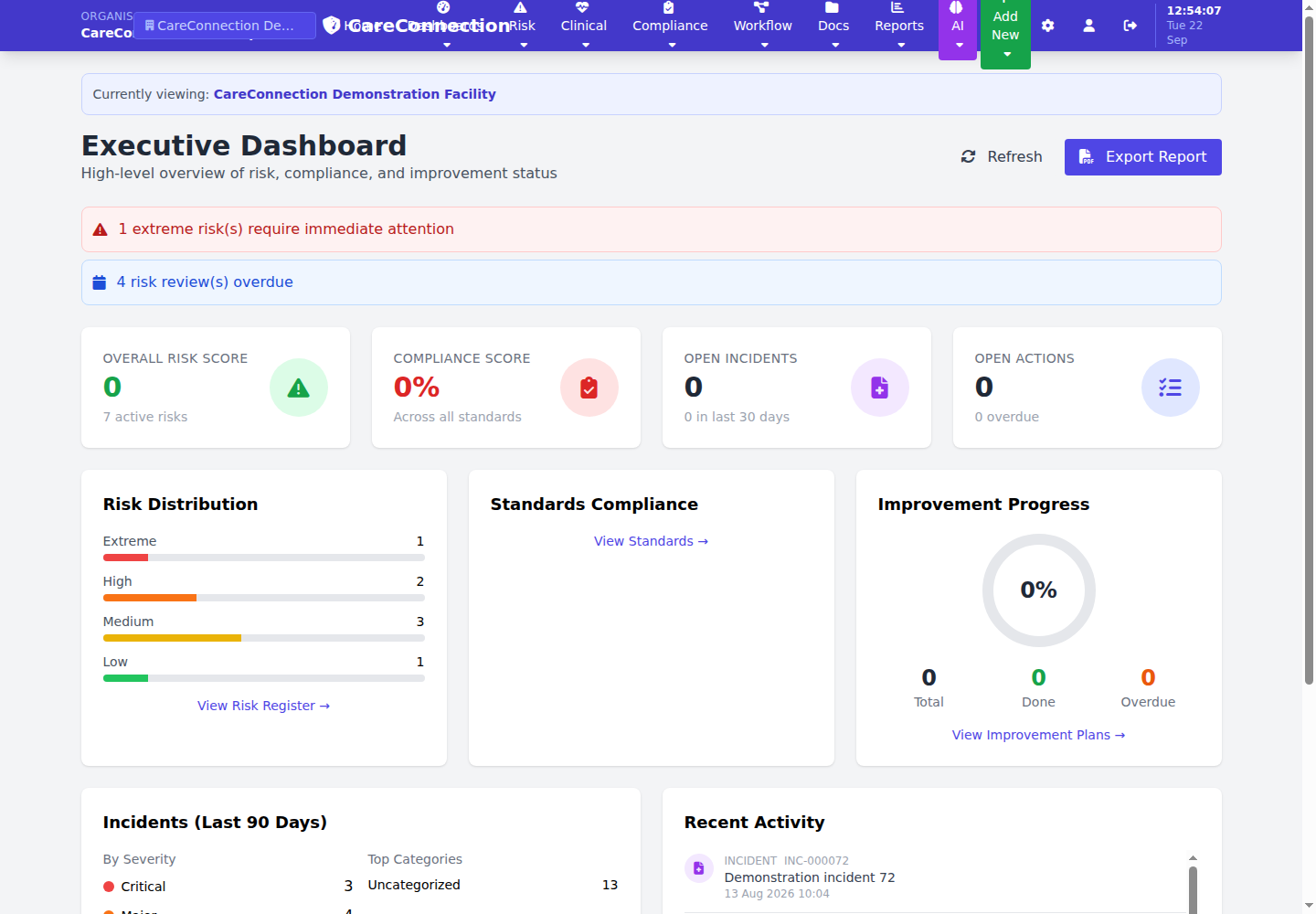The image size is (1316, 914).
Task: Expand the Reports menu caret
Action: coord(900,45)
